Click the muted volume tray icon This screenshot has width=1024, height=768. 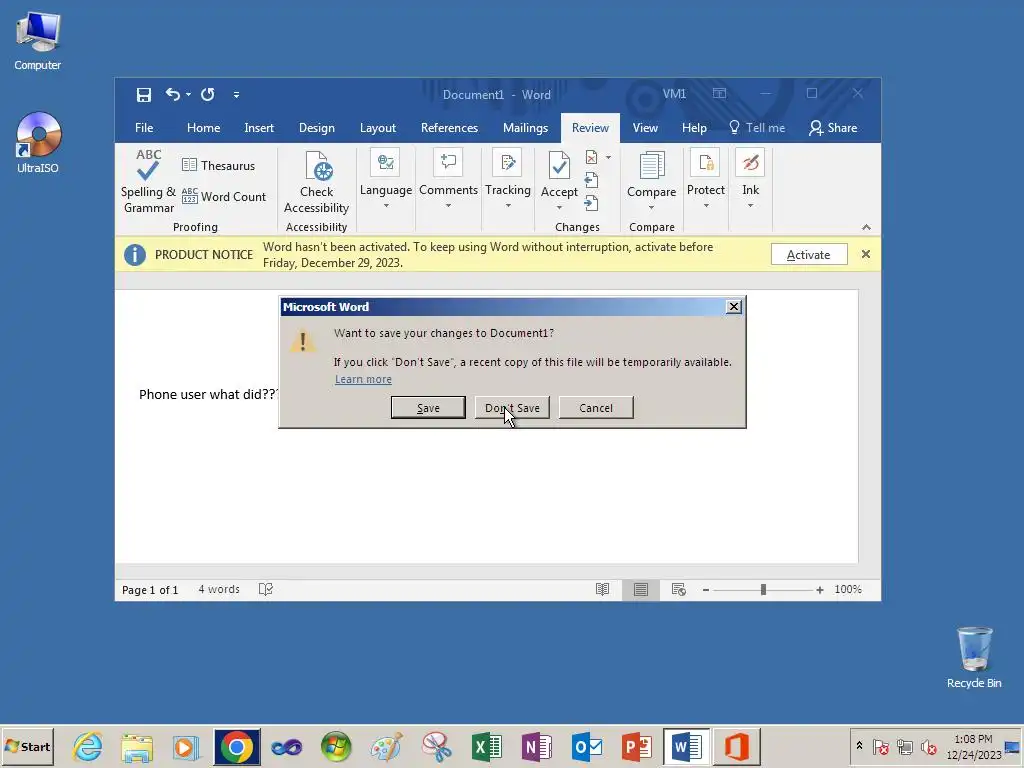pyautogui.click(x=928, y=746)
